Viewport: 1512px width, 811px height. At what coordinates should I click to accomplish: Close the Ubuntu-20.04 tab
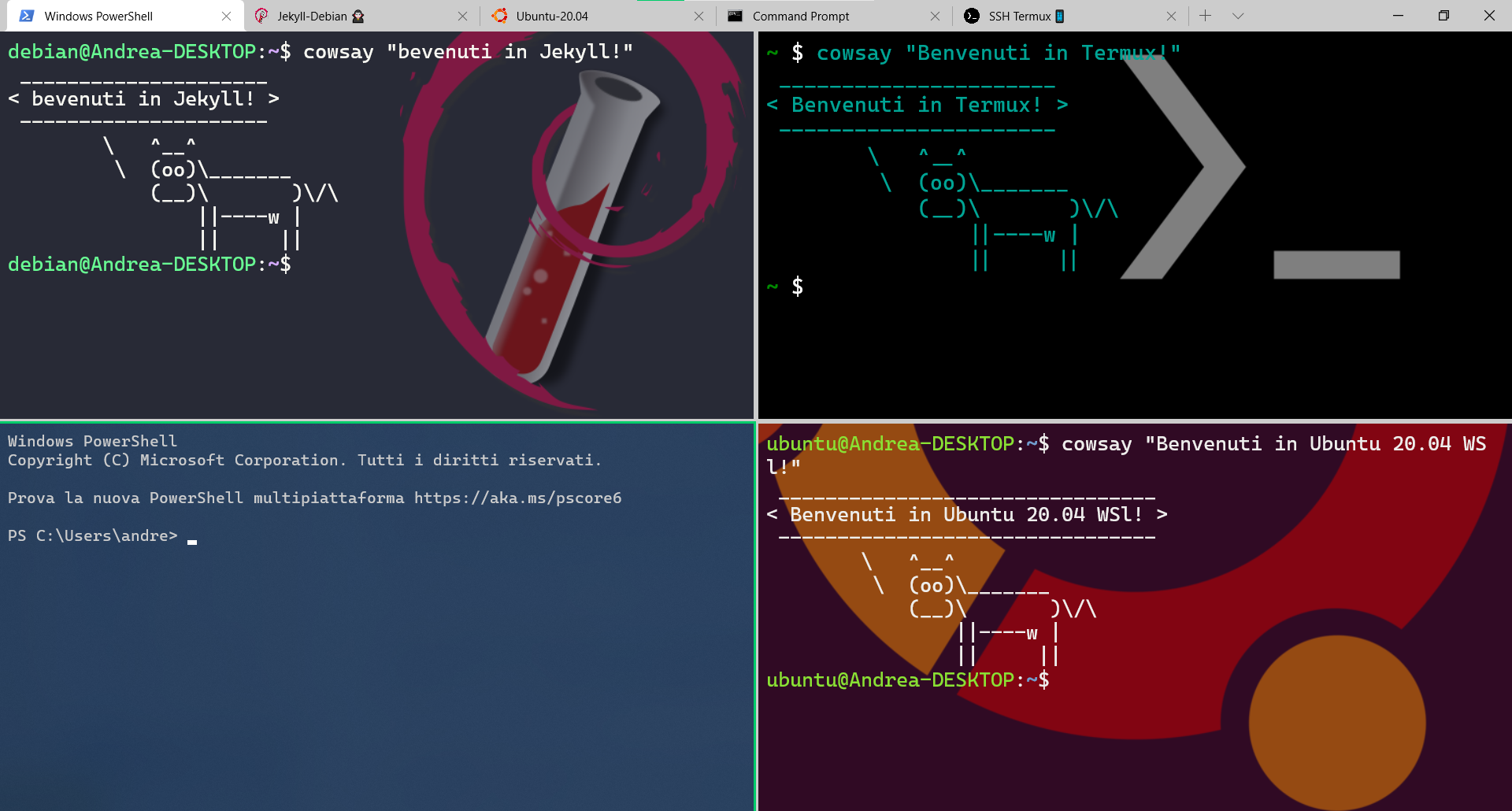pos(699,16)
